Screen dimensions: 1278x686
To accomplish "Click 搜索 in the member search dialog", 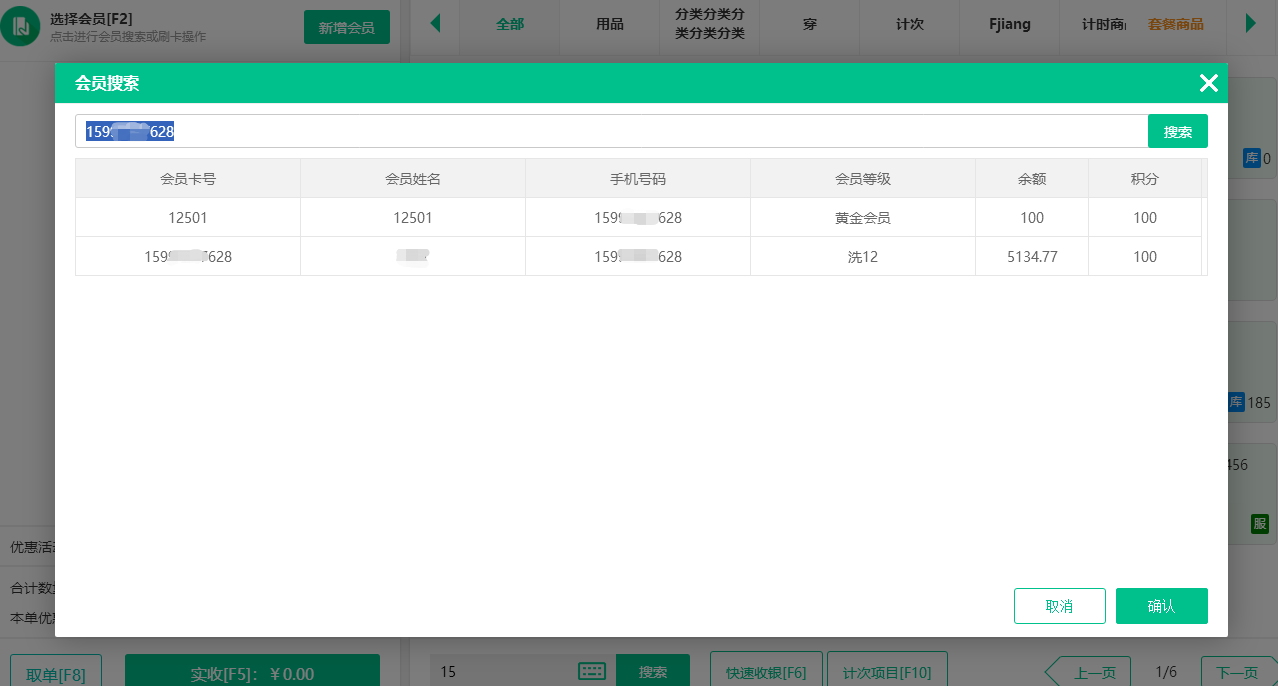I will 1177,130.
